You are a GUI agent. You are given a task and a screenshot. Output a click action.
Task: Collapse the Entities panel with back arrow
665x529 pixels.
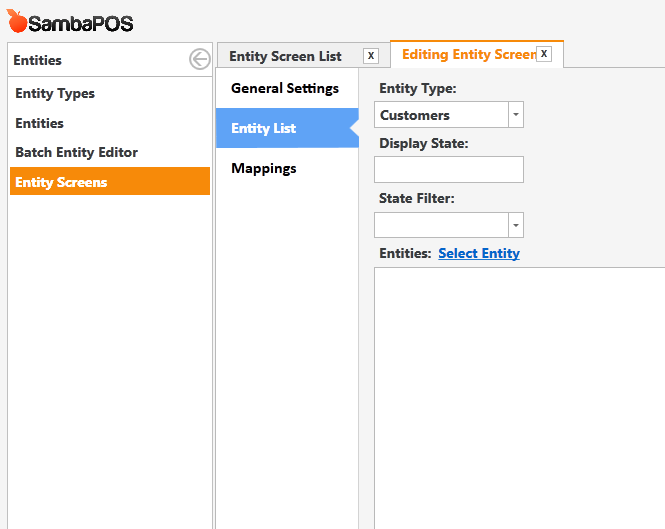click(x=200, y=59)
